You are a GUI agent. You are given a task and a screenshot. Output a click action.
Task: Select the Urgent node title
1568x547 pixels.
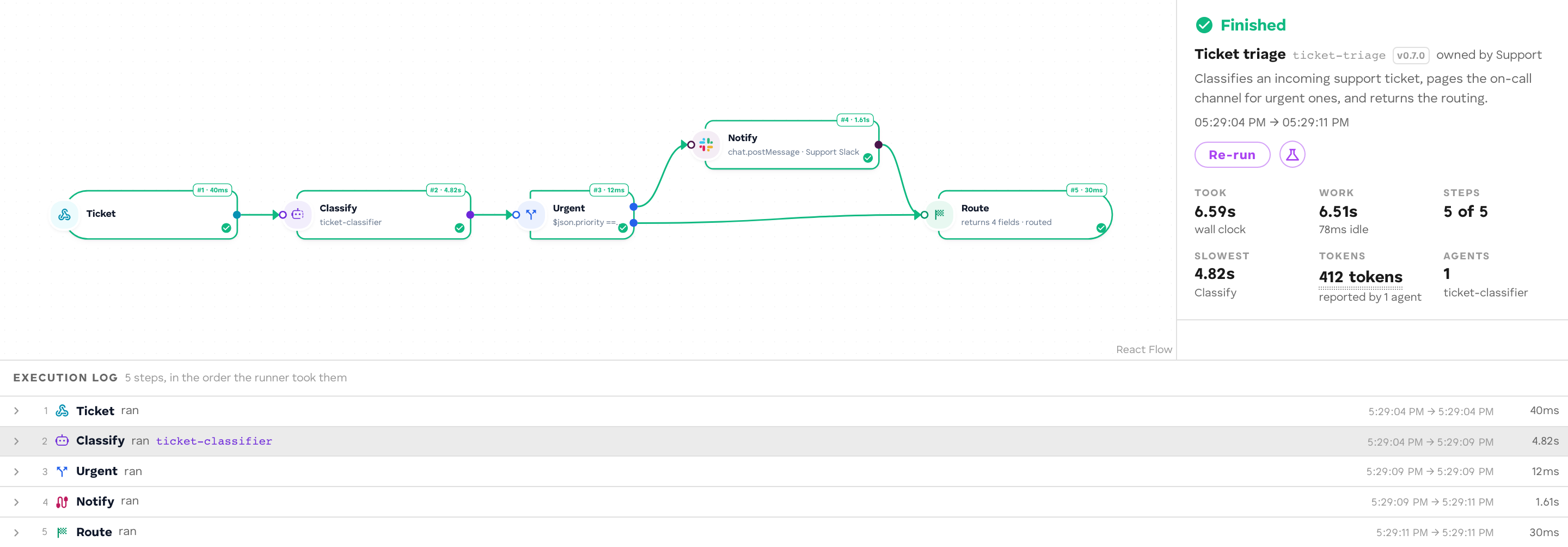568,208
